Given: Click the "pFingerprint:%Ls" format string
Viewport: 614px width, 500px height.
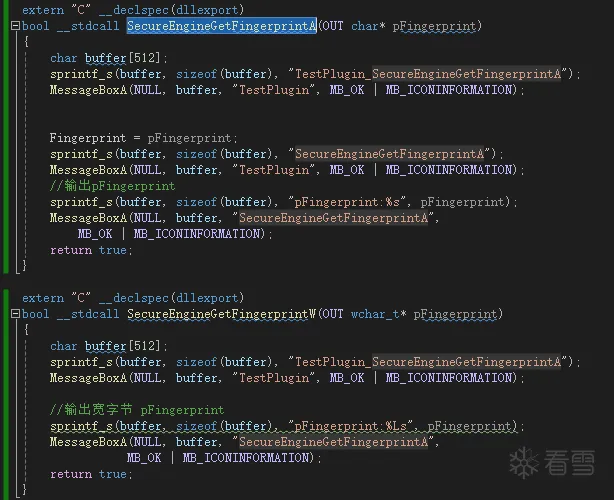Looking at the screenshot, I should click(353, 426).
